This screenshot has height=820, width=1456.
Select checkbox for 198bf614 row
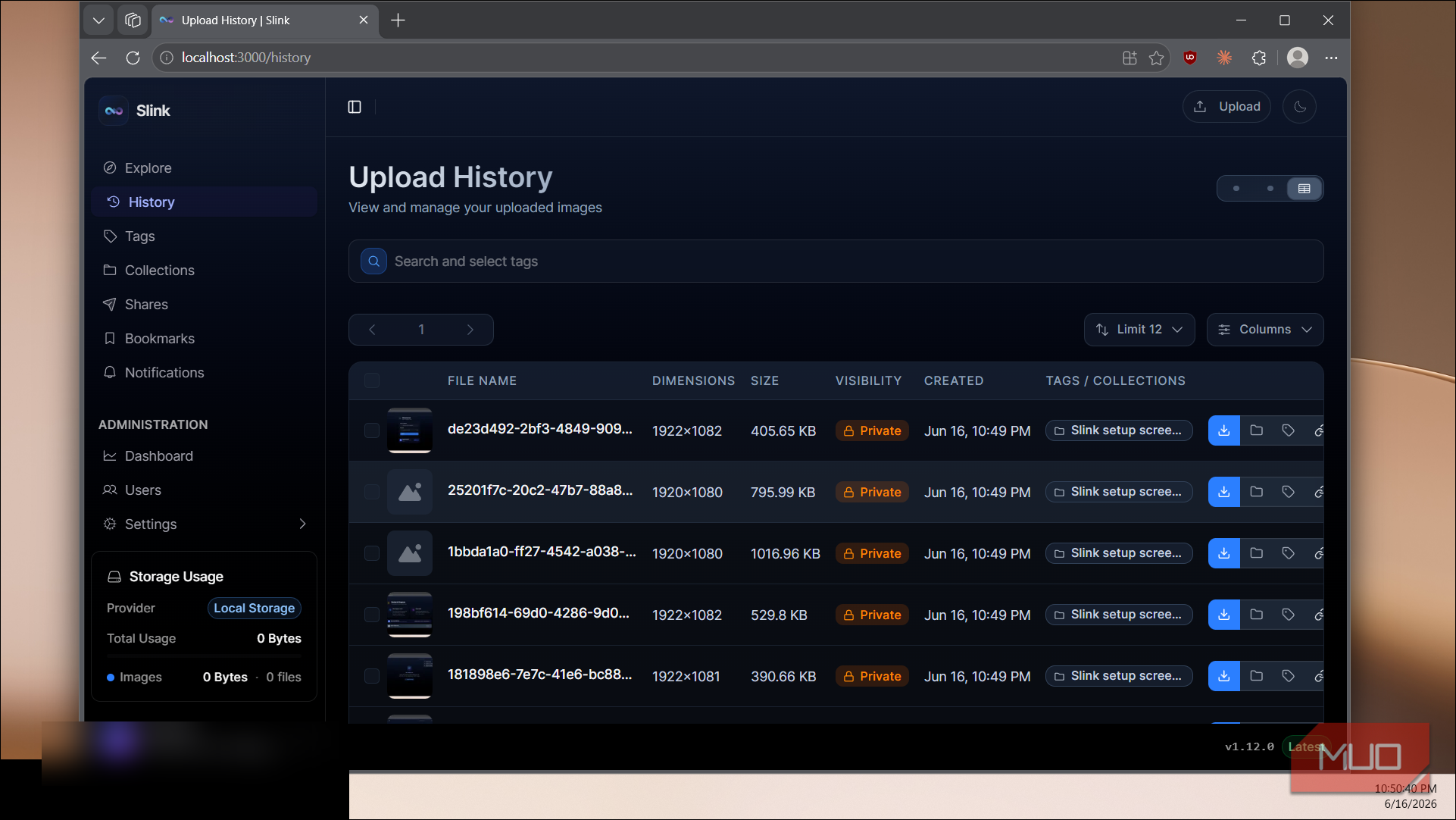372,615
